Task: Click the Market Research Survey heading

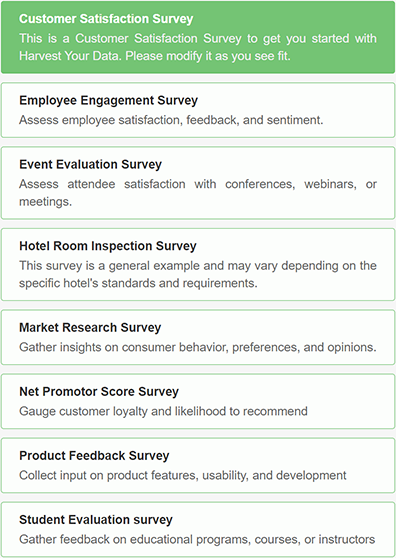Action: (90, 327)
